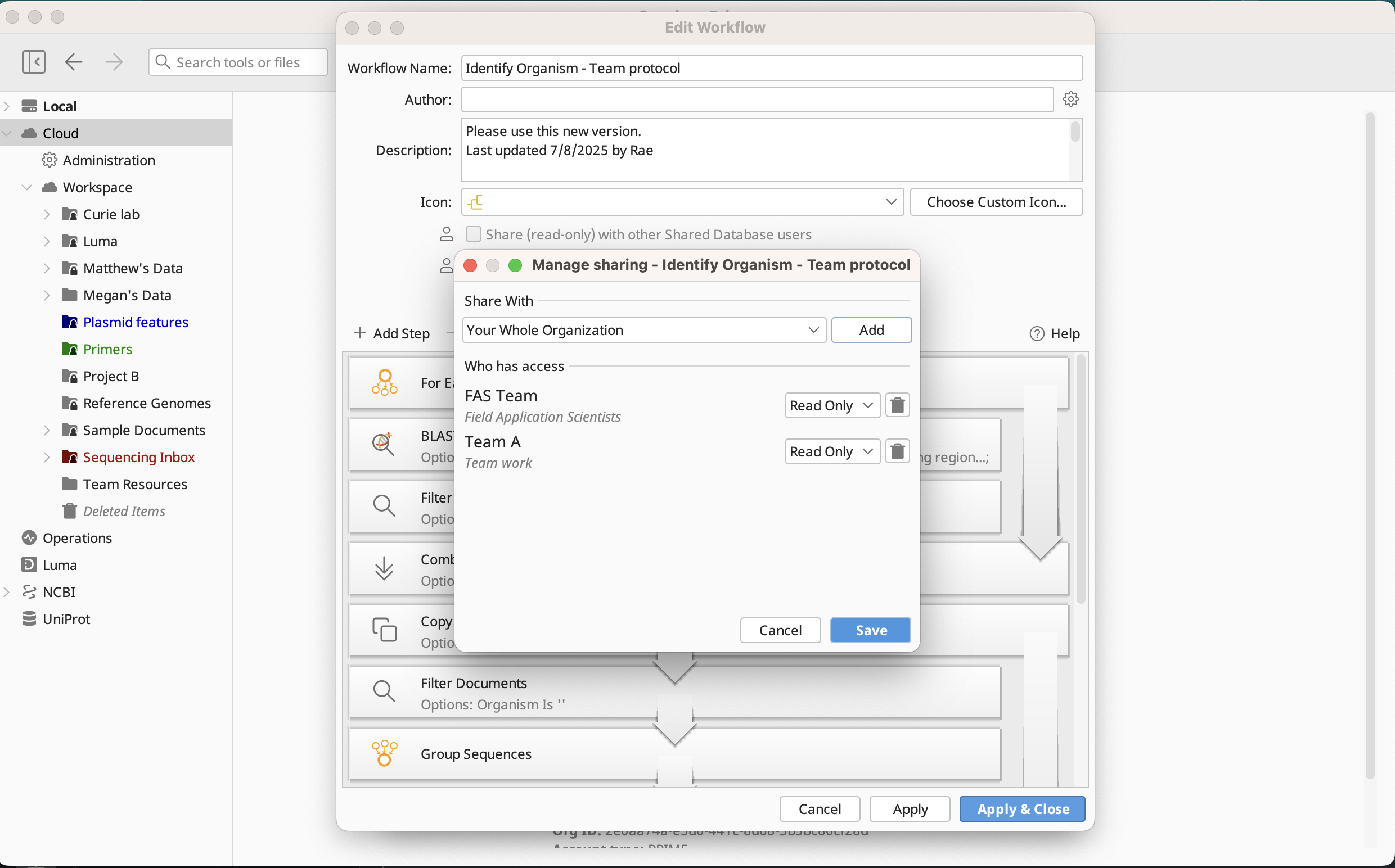Click the Administration gear in sidebar
The height and width of the screenshot is (868, 1395).
point(49,160)
